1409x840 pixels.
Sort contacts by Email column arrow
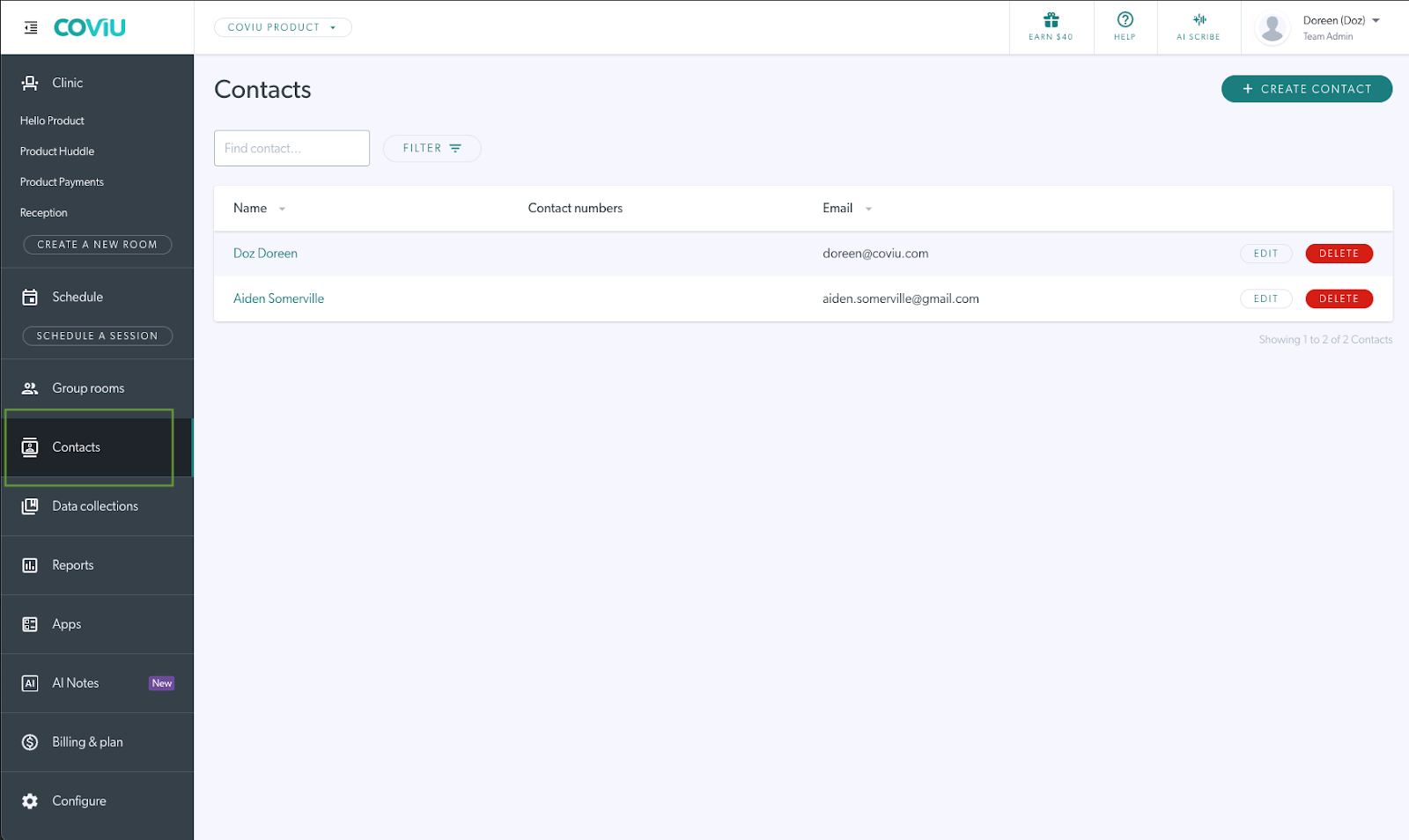(x=868, y=210)
